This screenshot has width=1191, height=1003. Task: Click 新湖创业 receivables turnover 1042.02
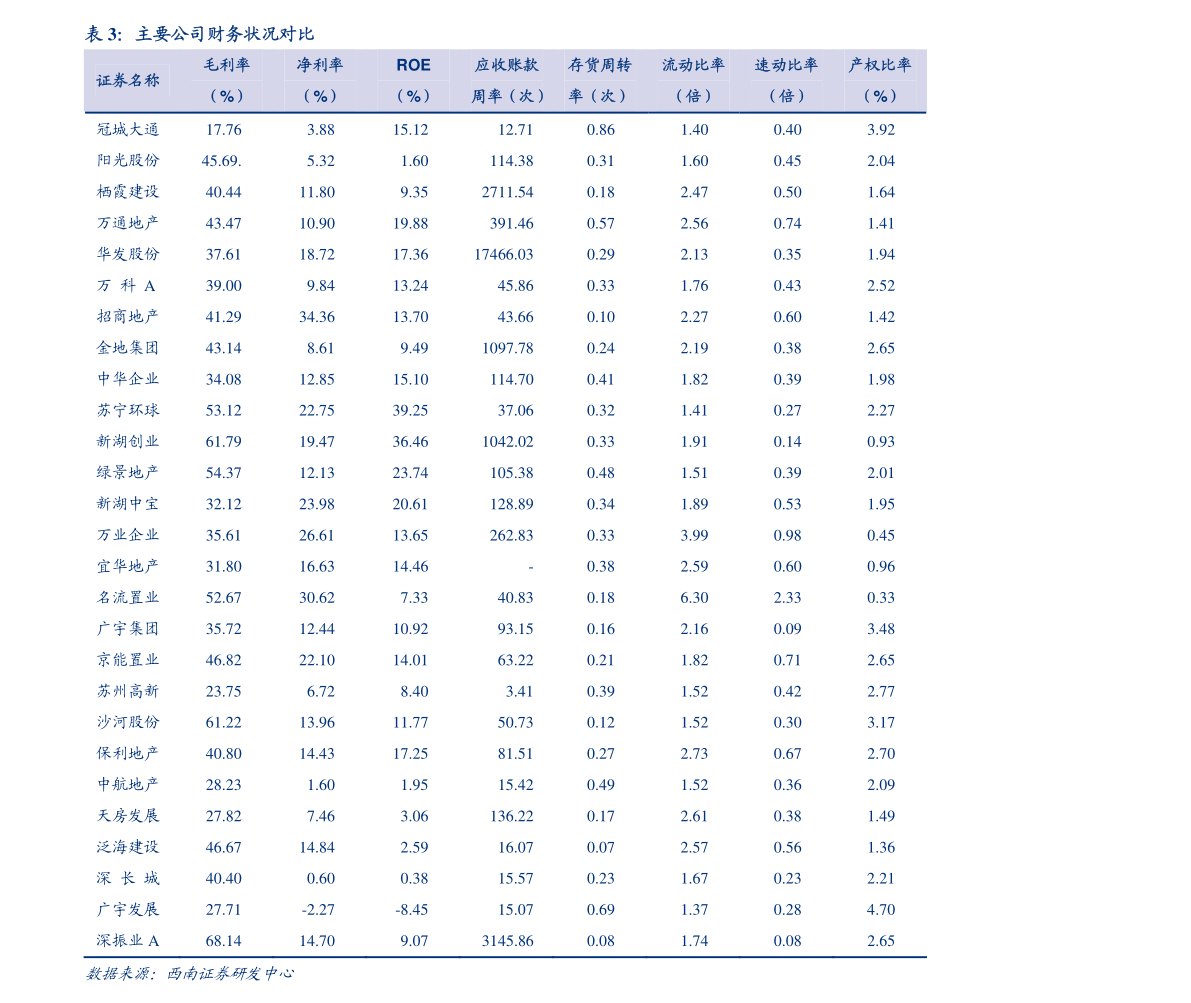(x=507, y=441)
